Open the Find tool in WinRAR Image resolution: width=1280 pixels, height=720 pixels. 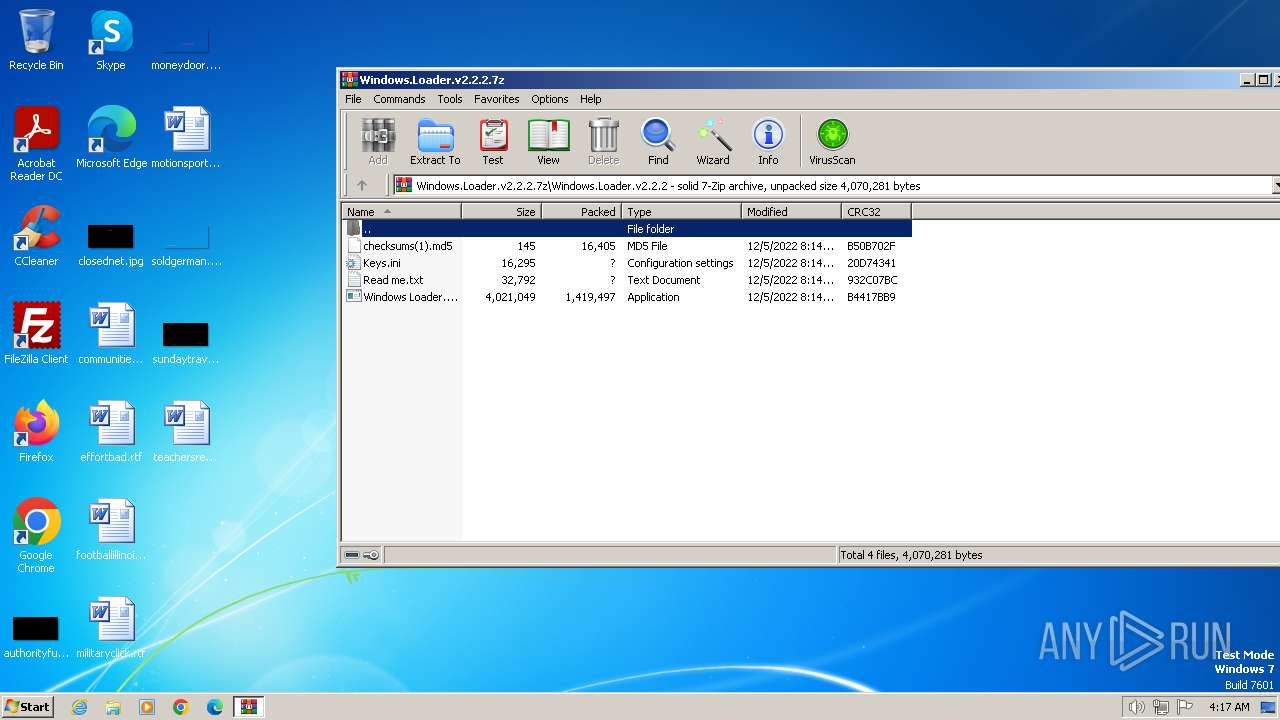(x=658, y=141)
